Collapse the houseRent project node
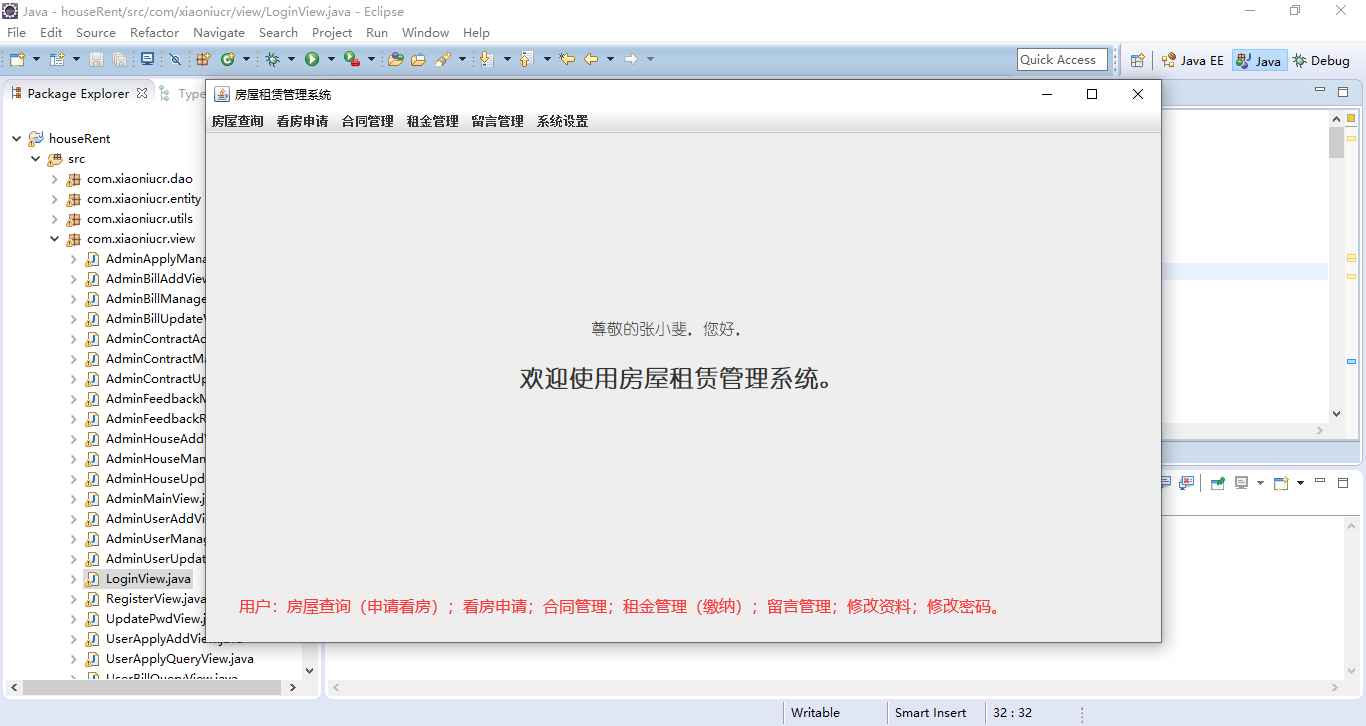The width and height of the screenshot is (1366, 726). click(x=16, y=138)
